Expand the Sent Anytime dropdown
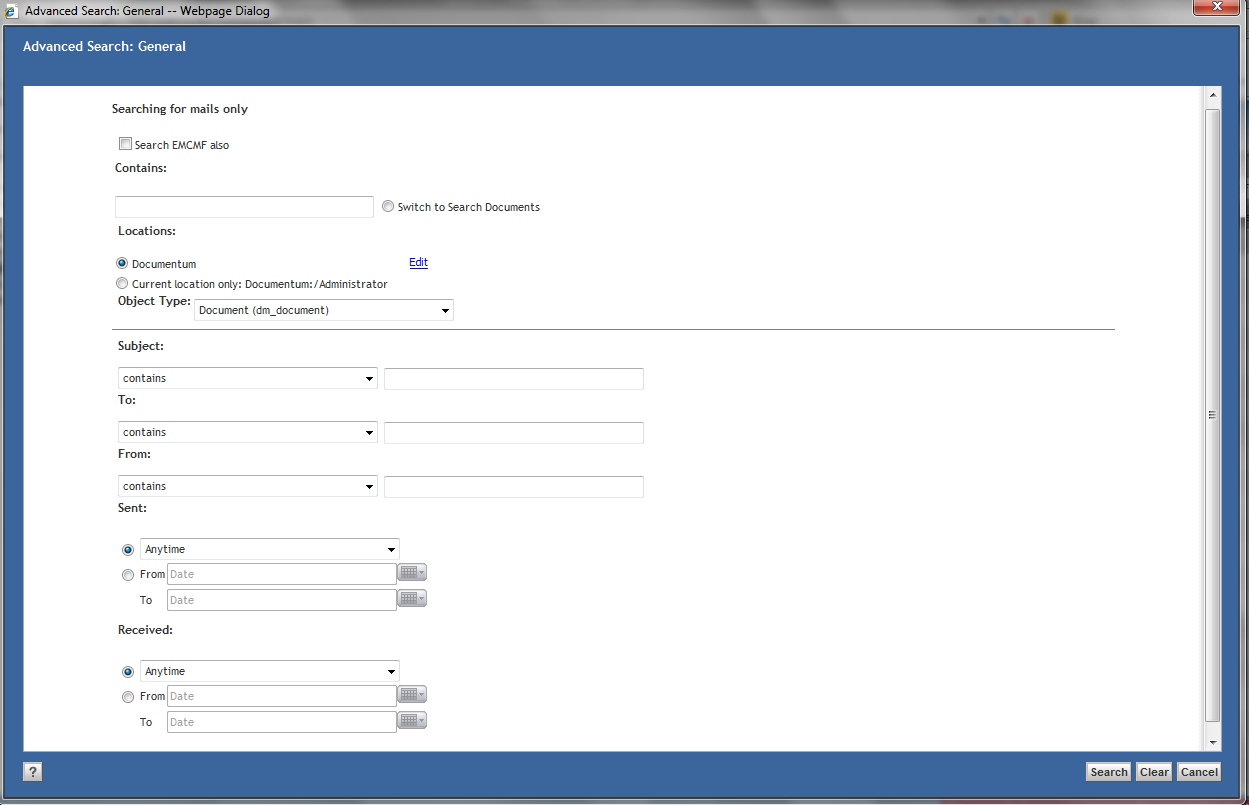1249x805 pixels. point(270,549)
